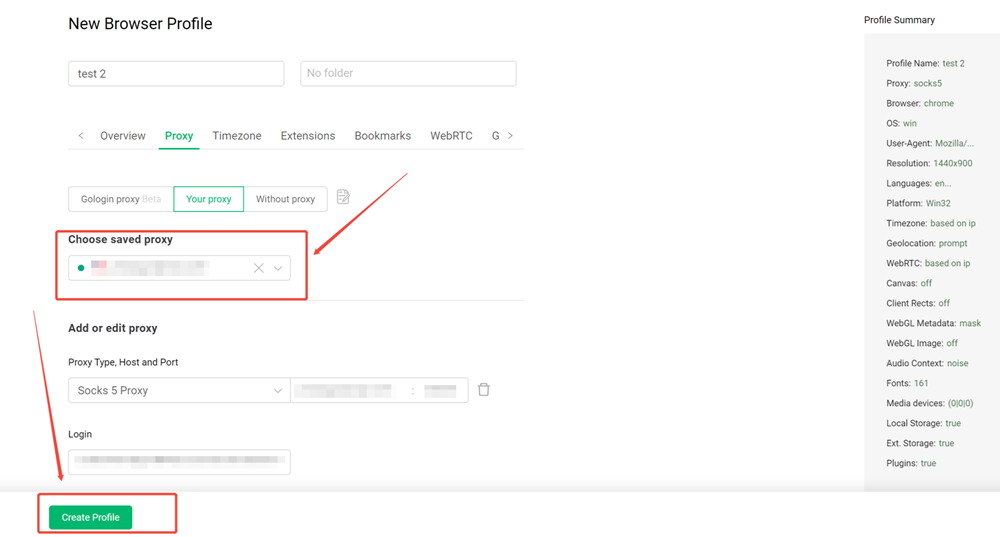Switch to the WebRTC tab

451,136
